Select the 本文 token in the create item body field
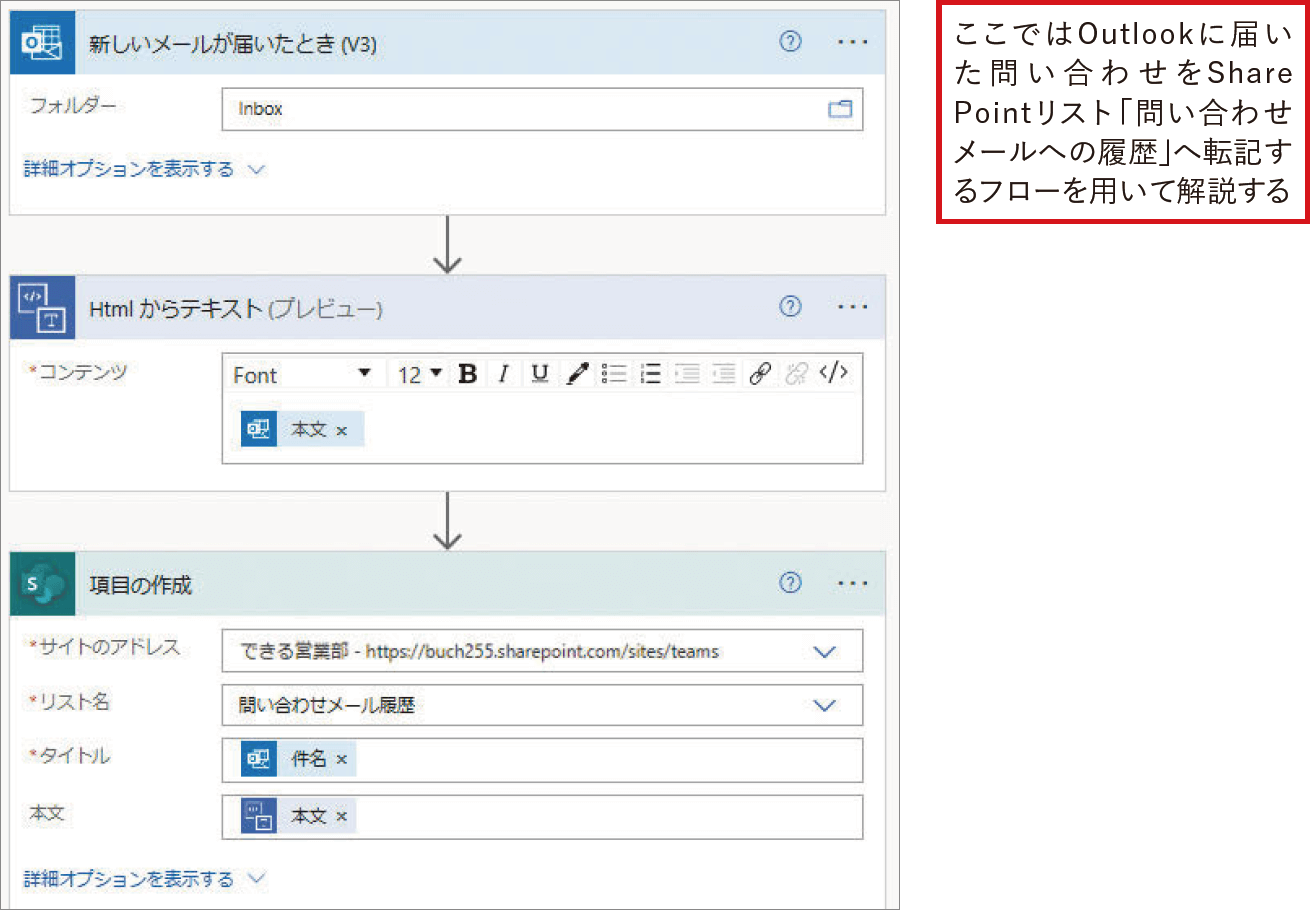1315x910 pixels. click(x=298, y=817)
